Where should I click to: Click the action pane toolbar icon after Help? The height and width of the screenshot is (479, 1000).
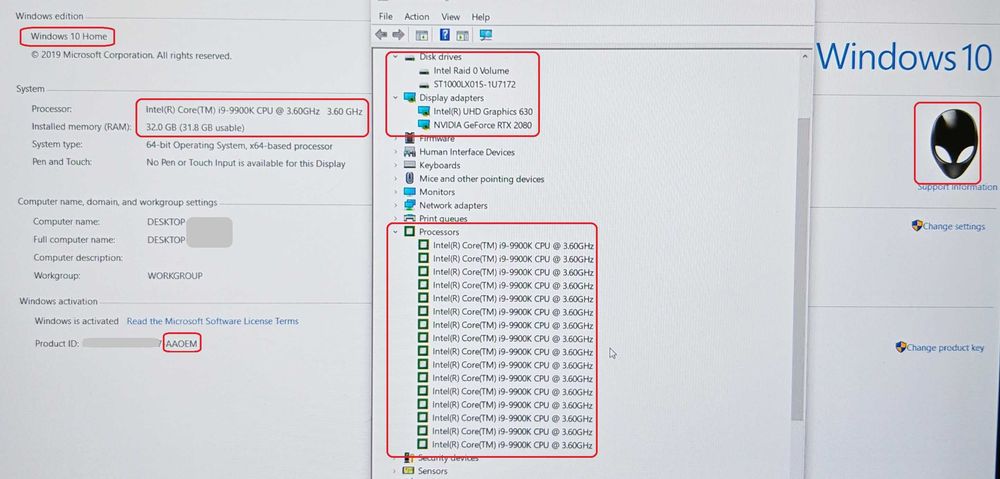coord(463,34)
